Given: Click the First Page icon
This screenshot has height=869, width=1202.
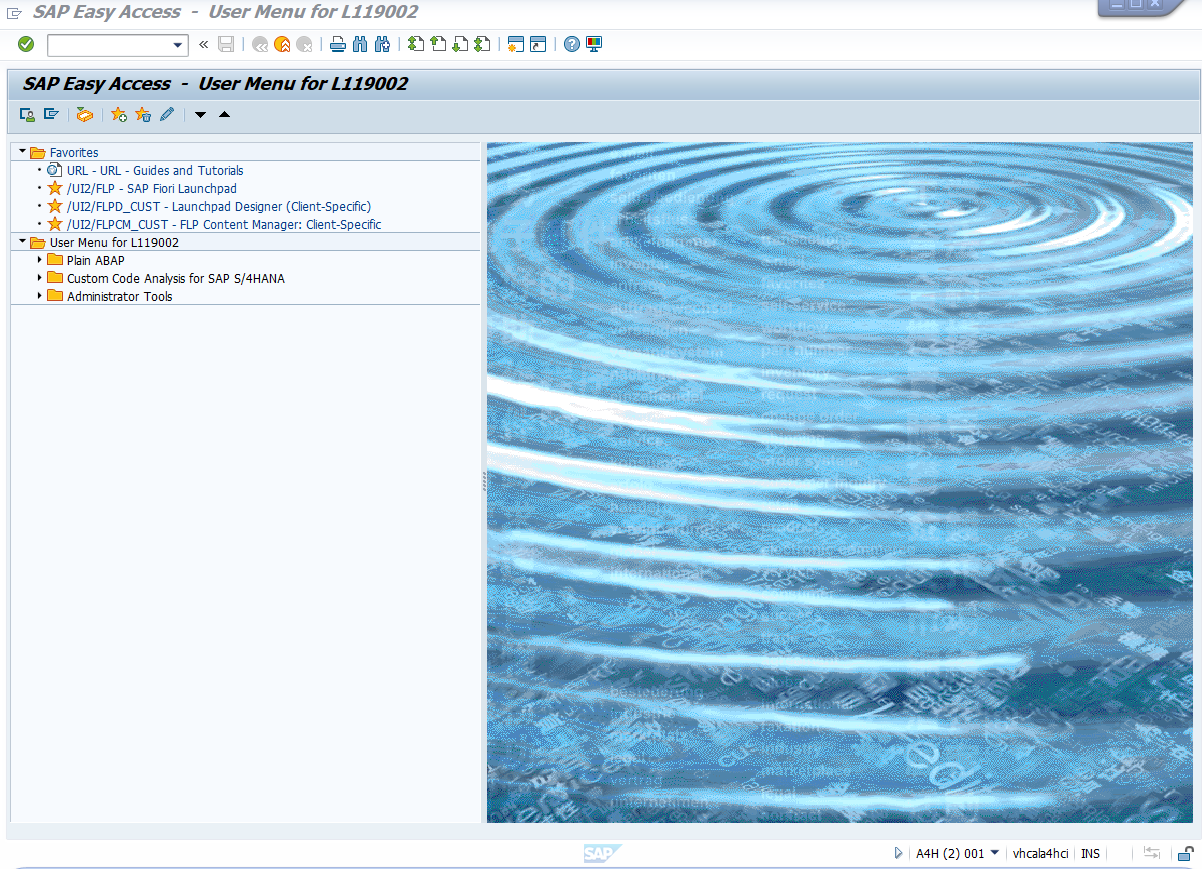Looking at the screenshot, I should pyautogui.click(x=416, y=44).
